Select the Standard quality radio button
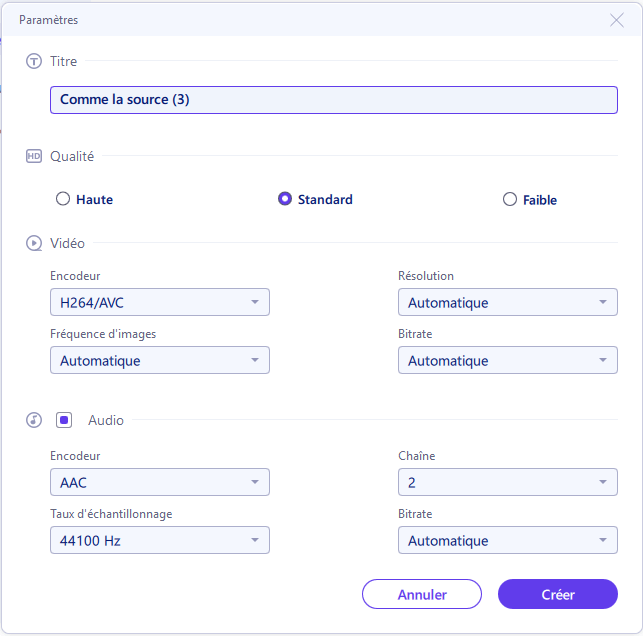643x636 pixels. pyautogui.click(x=285, y=199)
